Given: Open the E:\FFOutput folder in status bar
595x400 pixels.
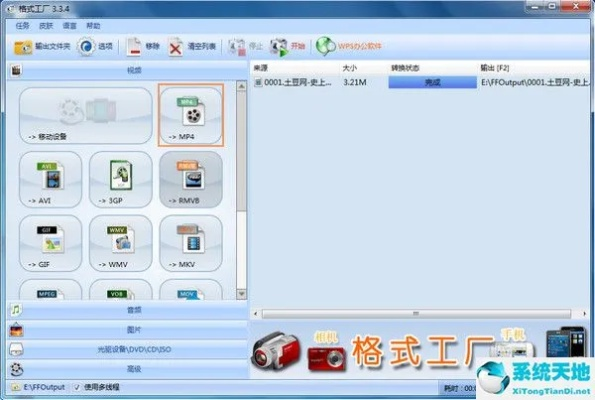Looking at the screenshot, I should click(x=38, y=387).
